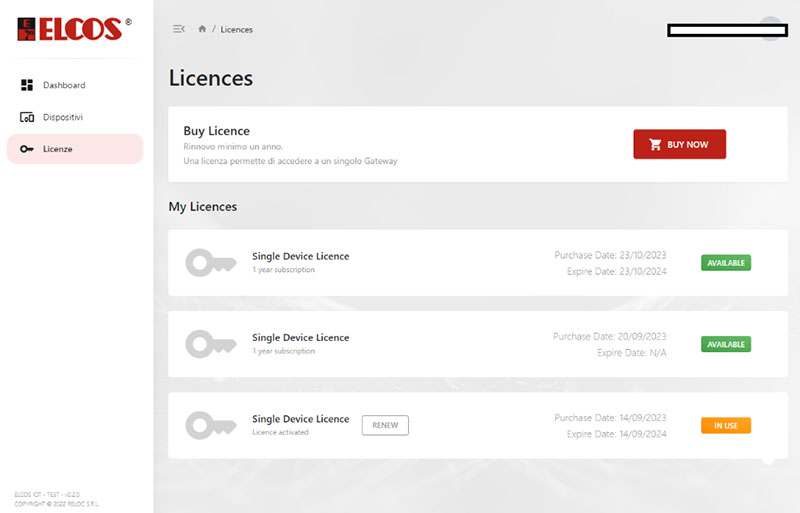
Task: Click the Licences breadcrumb text
Action: 237,30
